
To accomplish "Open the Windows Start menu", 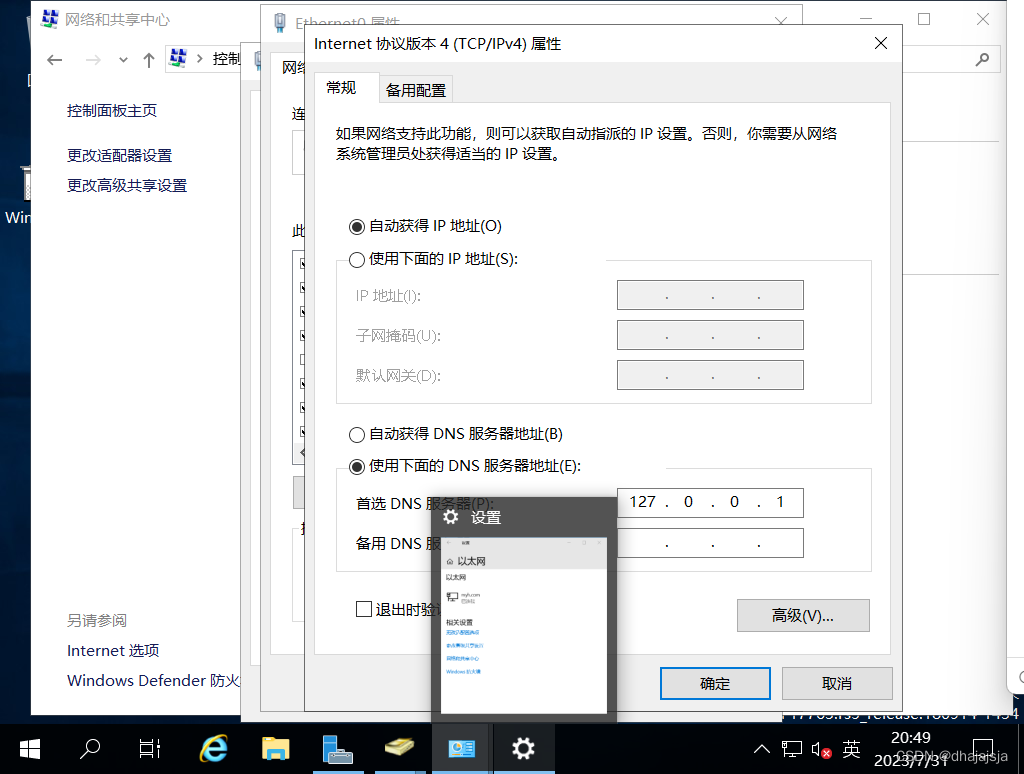I will (30, 749).
